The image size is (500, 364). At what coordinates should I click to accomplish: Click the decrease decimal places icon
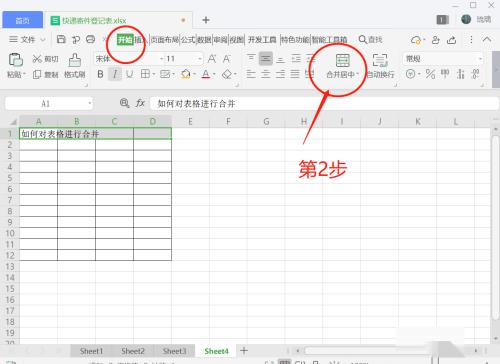click(476, 74)
